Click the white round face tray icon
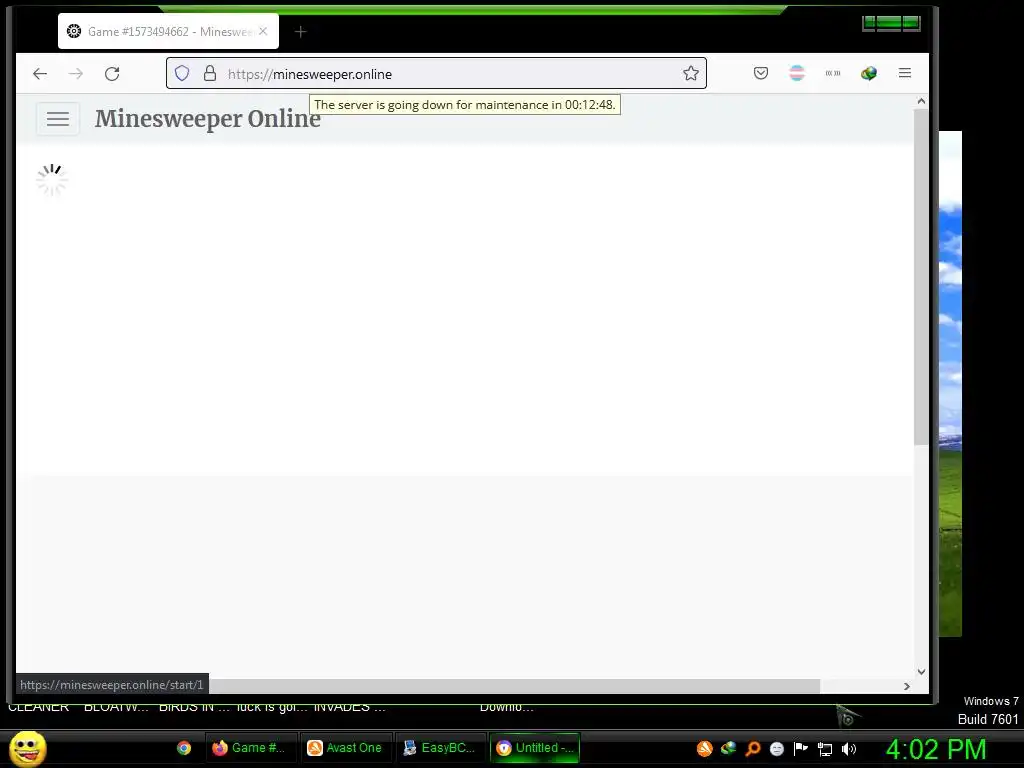This screenshot has height=768, width=1024. [x=776, y=749]
